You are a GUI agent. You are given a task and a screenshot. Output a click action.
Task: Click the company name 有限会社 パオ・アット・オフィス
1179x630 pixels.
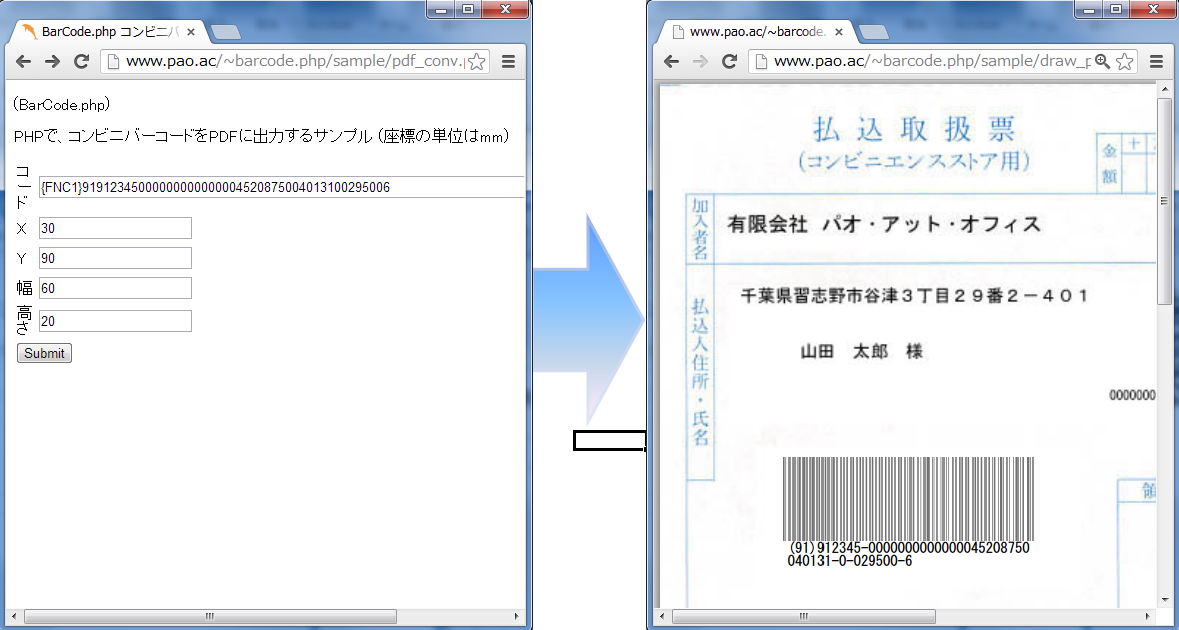click(x=884, y=224)
